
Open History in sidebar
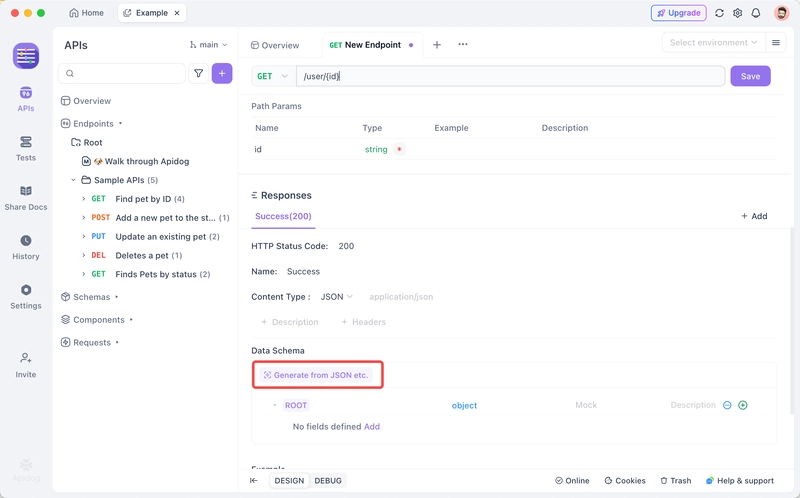[x=26, y=247]
